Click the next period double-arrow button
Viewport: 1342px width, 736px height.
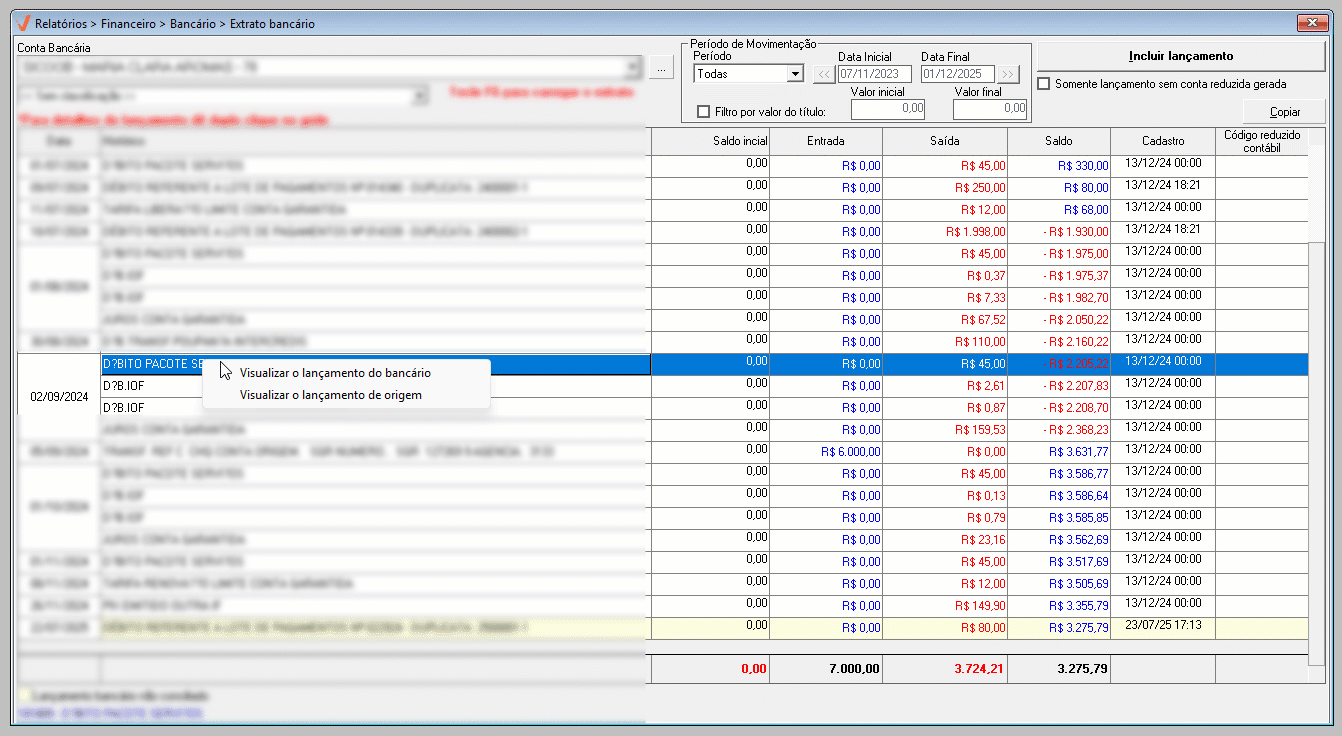(x=1008, y=74)
